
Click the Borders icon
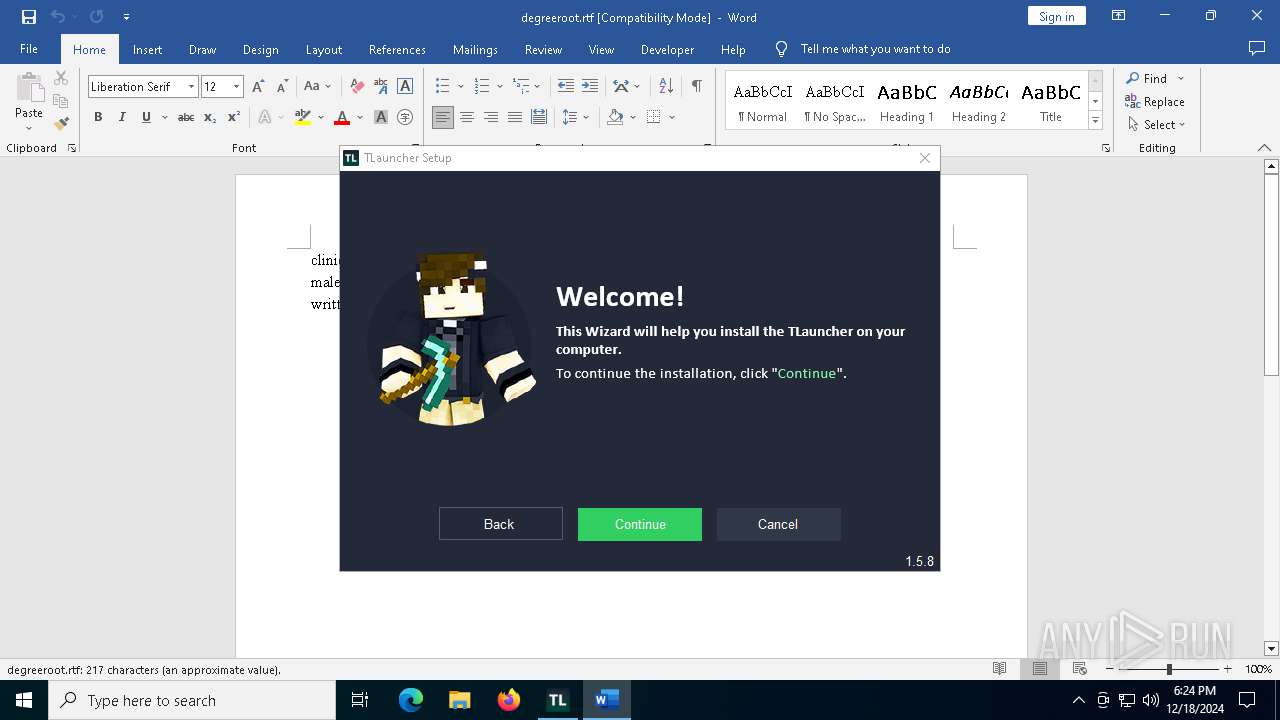654,117
